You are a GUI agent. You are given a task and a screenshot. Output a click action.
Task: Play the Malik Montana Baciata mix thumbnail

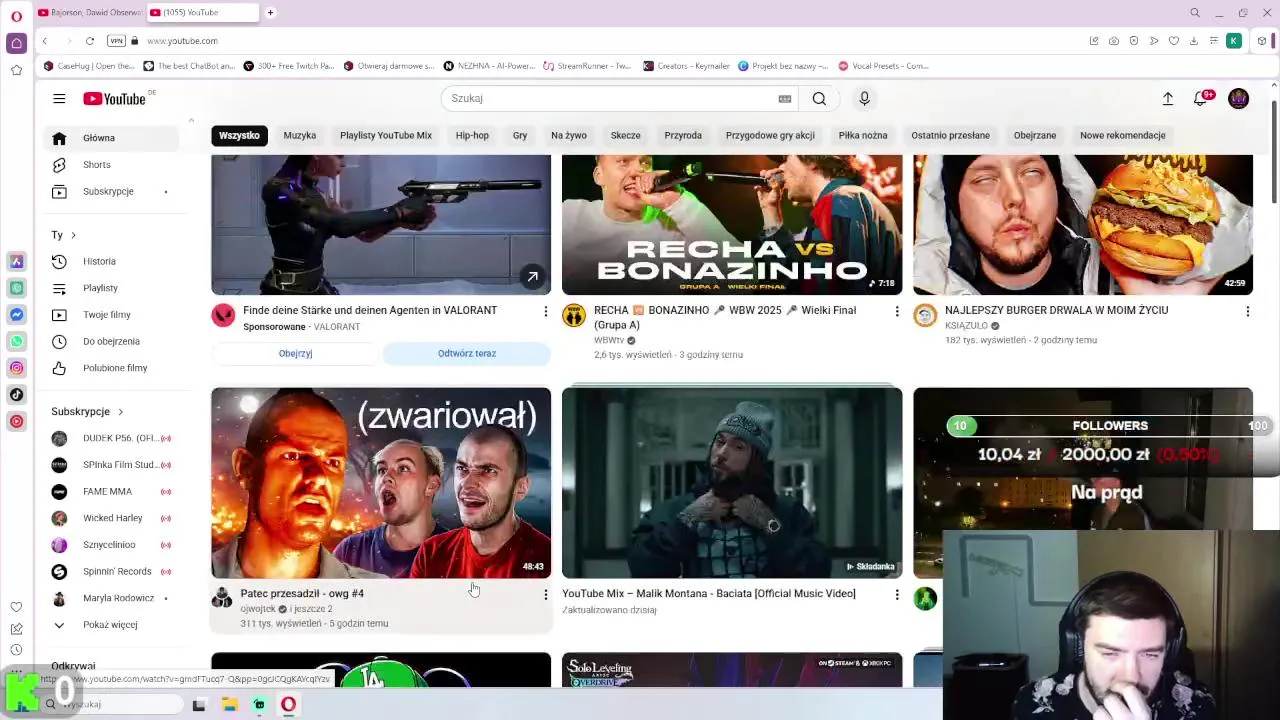(732, 483)
